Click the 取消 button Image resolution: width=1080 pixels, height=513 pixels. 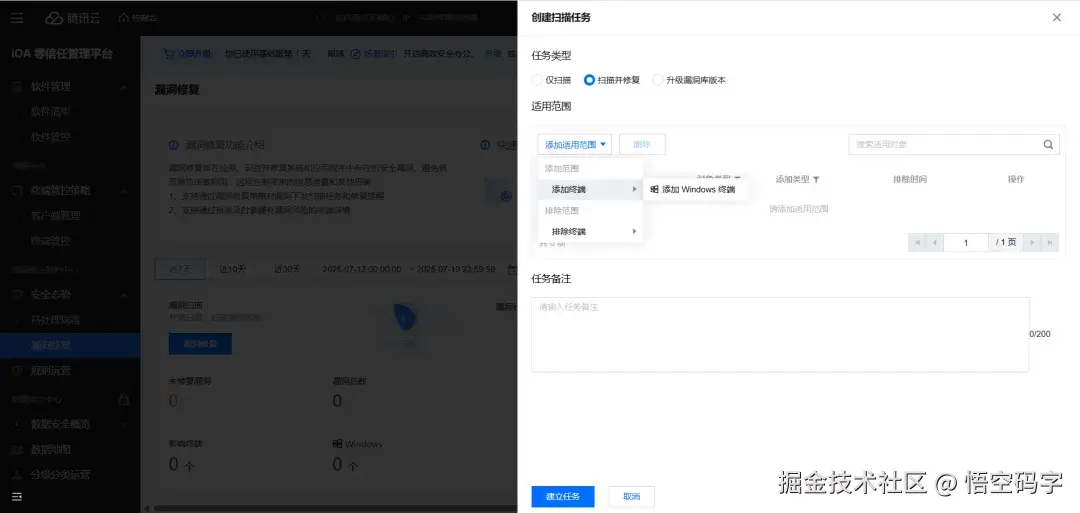[x=632, y=496]
